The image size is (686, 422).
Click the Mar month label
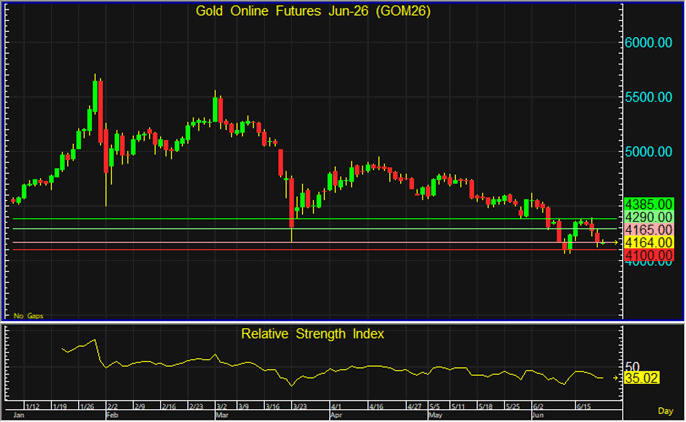(x=222, y=415)
